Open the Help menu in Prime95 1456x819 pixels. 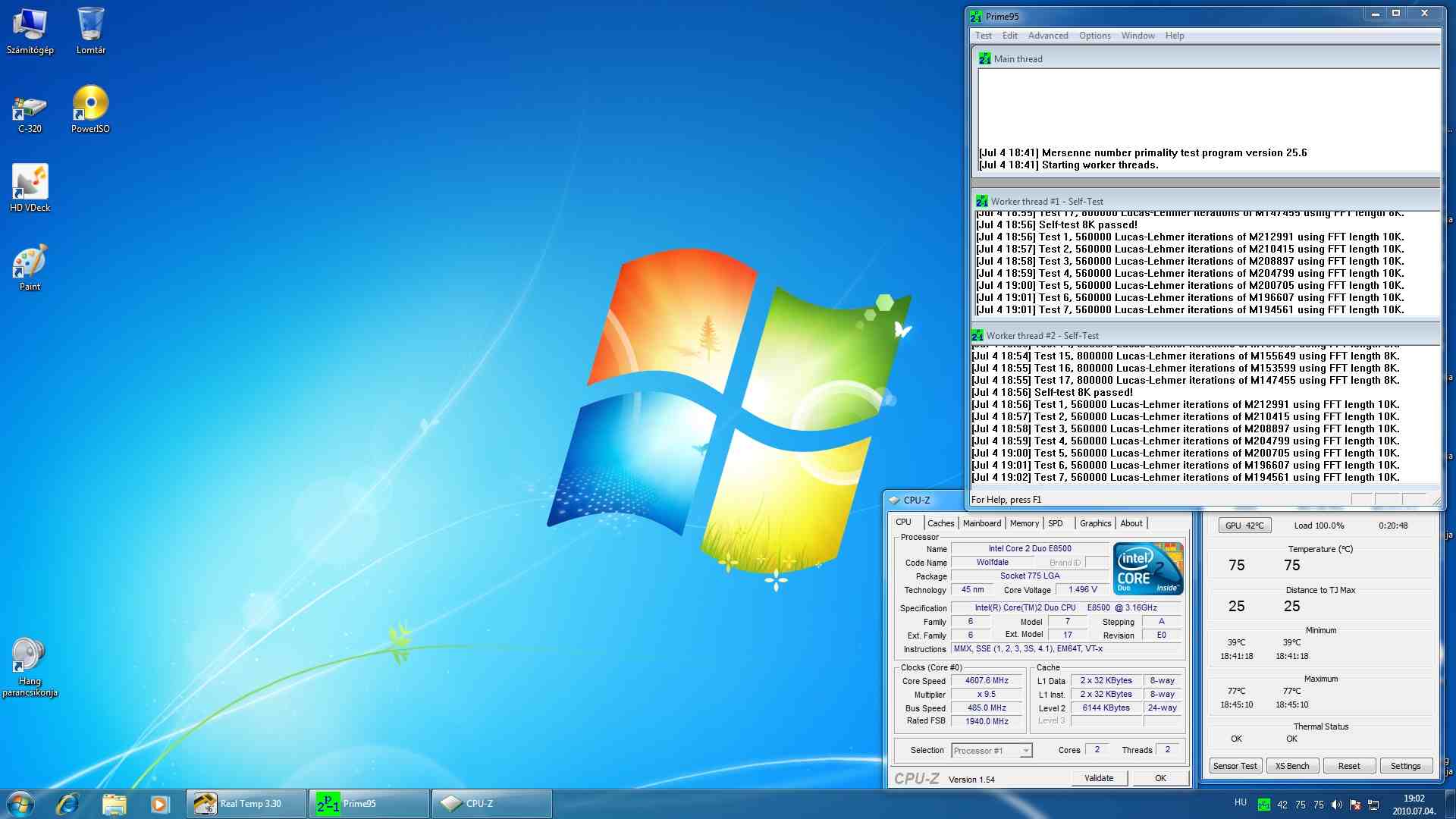coord(1174,36)
